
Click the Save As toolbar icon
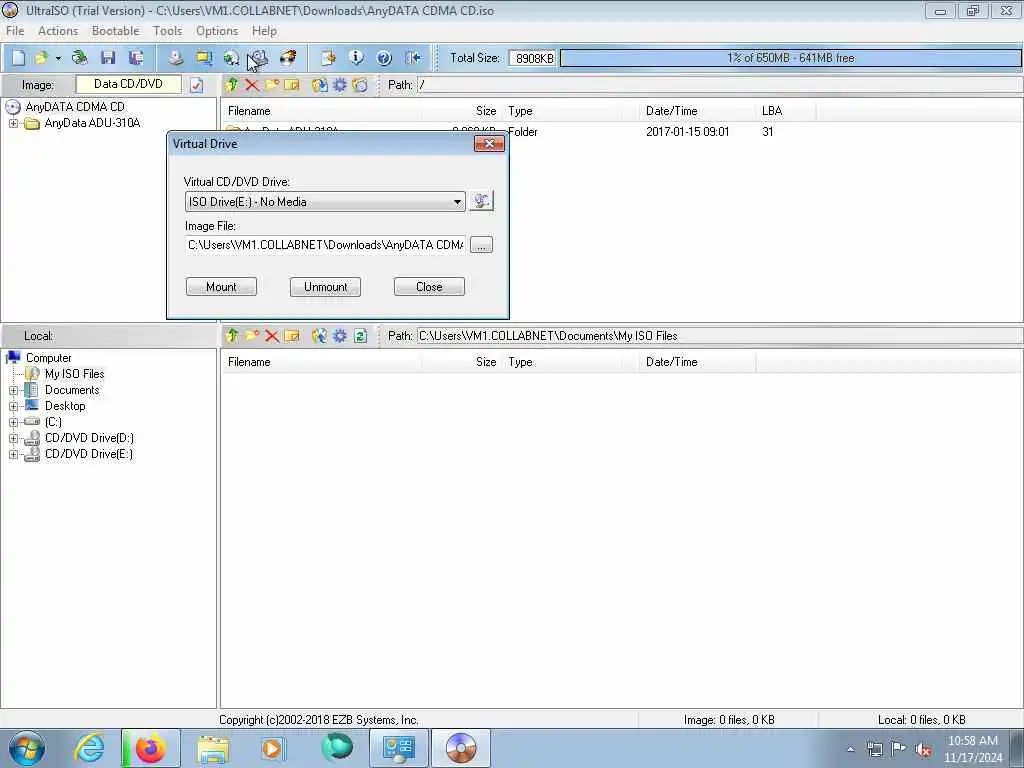136,57
